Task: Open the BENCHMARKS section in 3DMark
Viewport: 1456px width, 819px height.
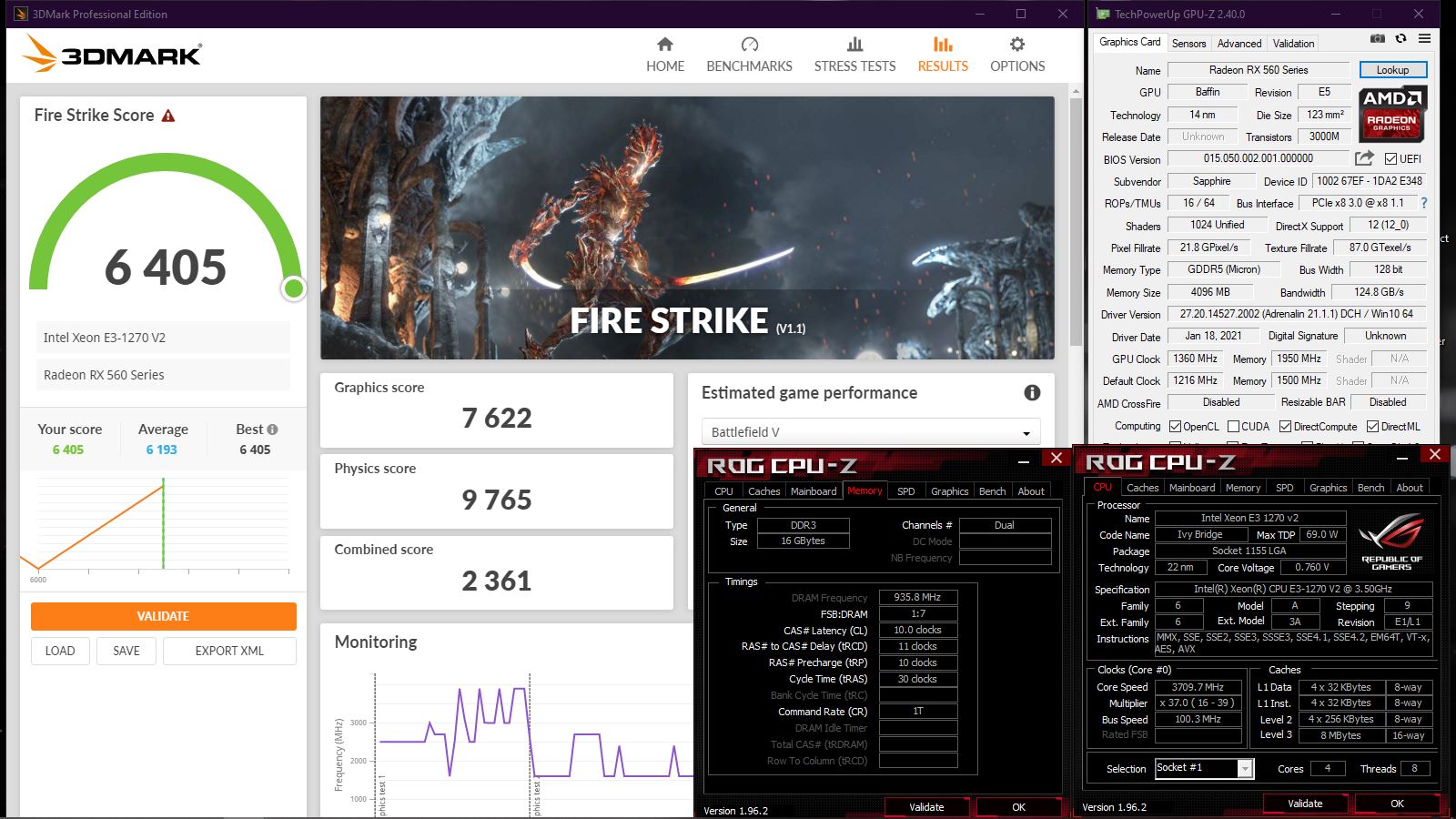Action: pyautogui.click(x=749, y=55)
